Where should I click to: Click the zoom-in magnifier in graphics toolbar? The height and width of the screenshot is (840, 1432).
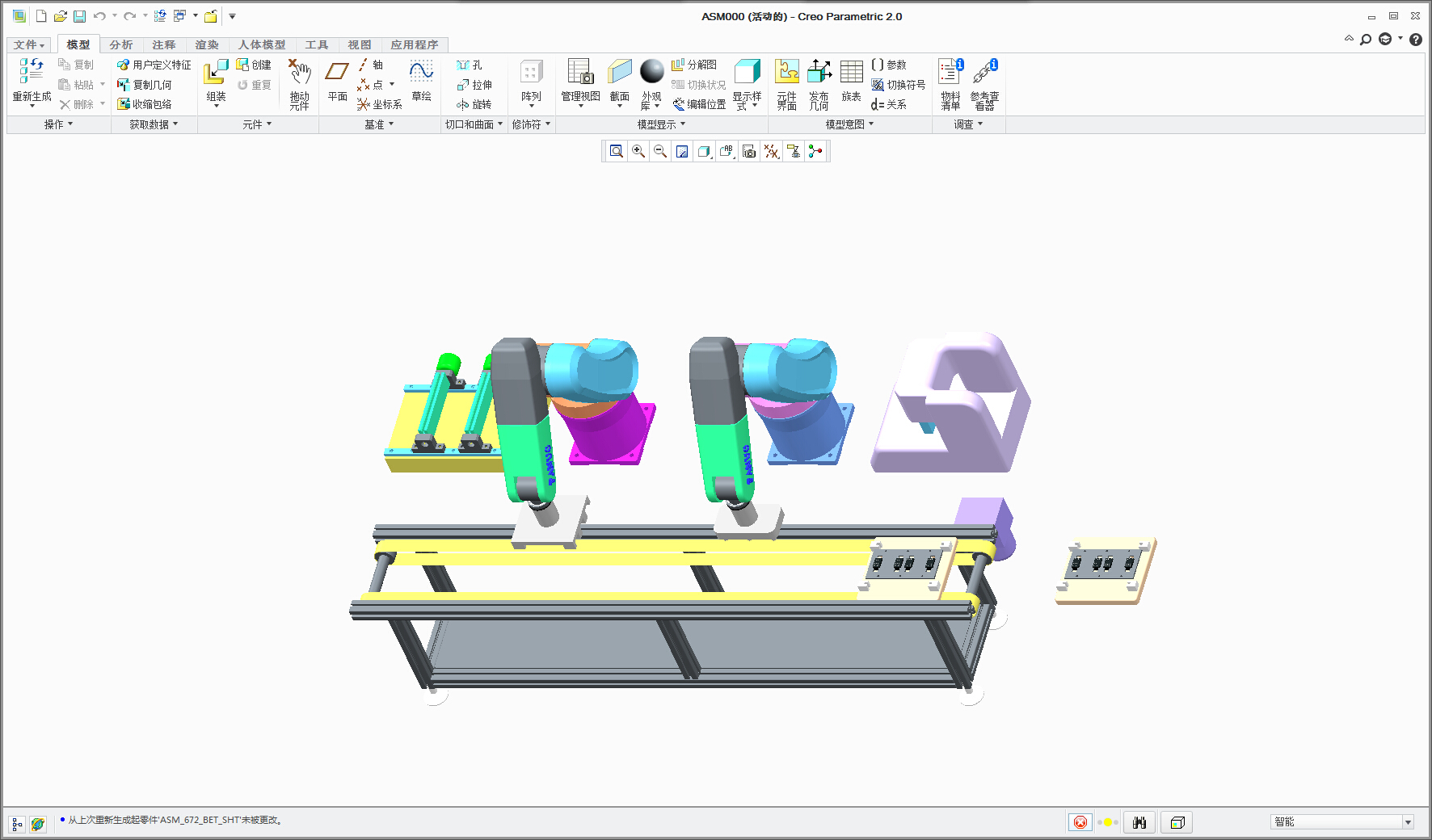[638, 151]
